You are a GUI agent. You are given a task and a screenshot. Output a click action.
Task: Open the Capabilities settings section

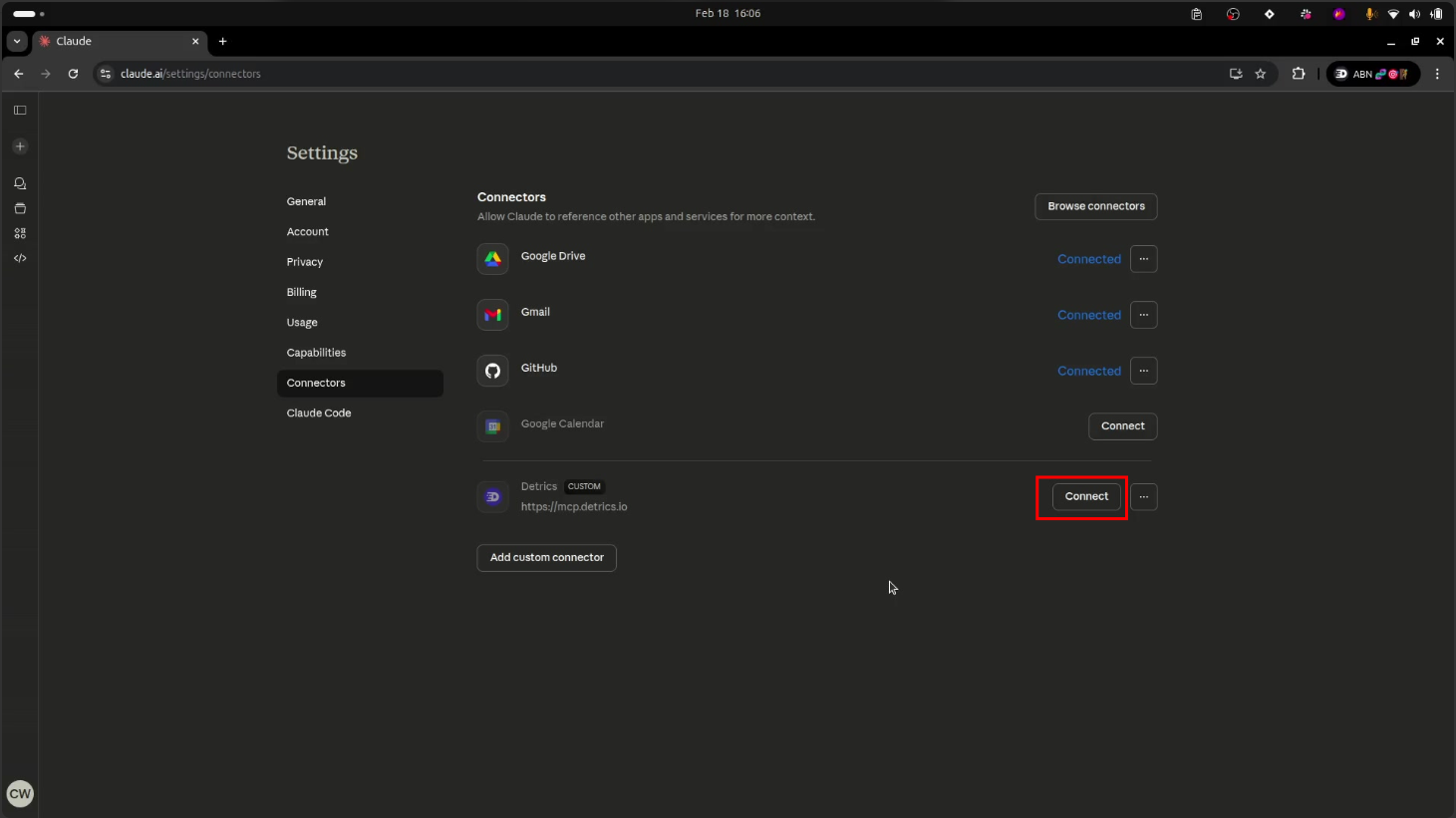point(316,352)
